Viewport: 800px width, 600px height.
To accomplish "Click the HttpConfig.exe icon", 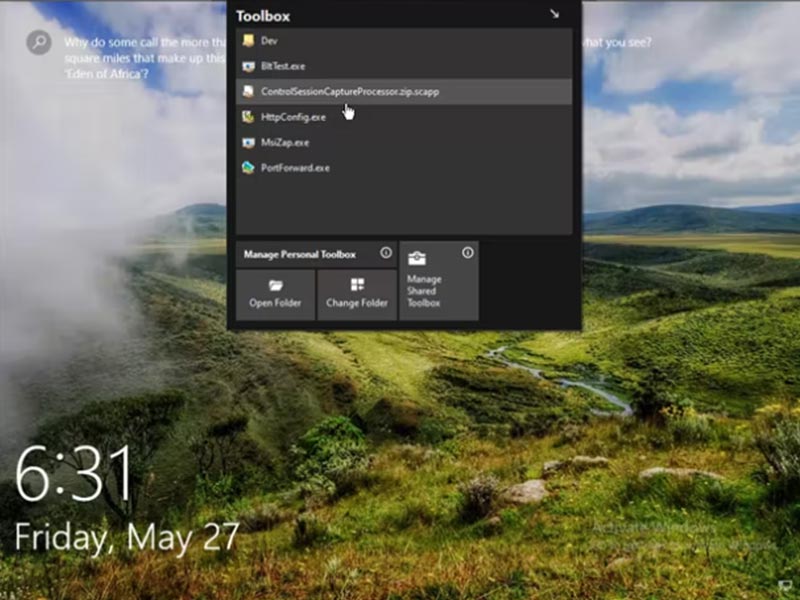I will pyautogui.click(x=248, y=117).
